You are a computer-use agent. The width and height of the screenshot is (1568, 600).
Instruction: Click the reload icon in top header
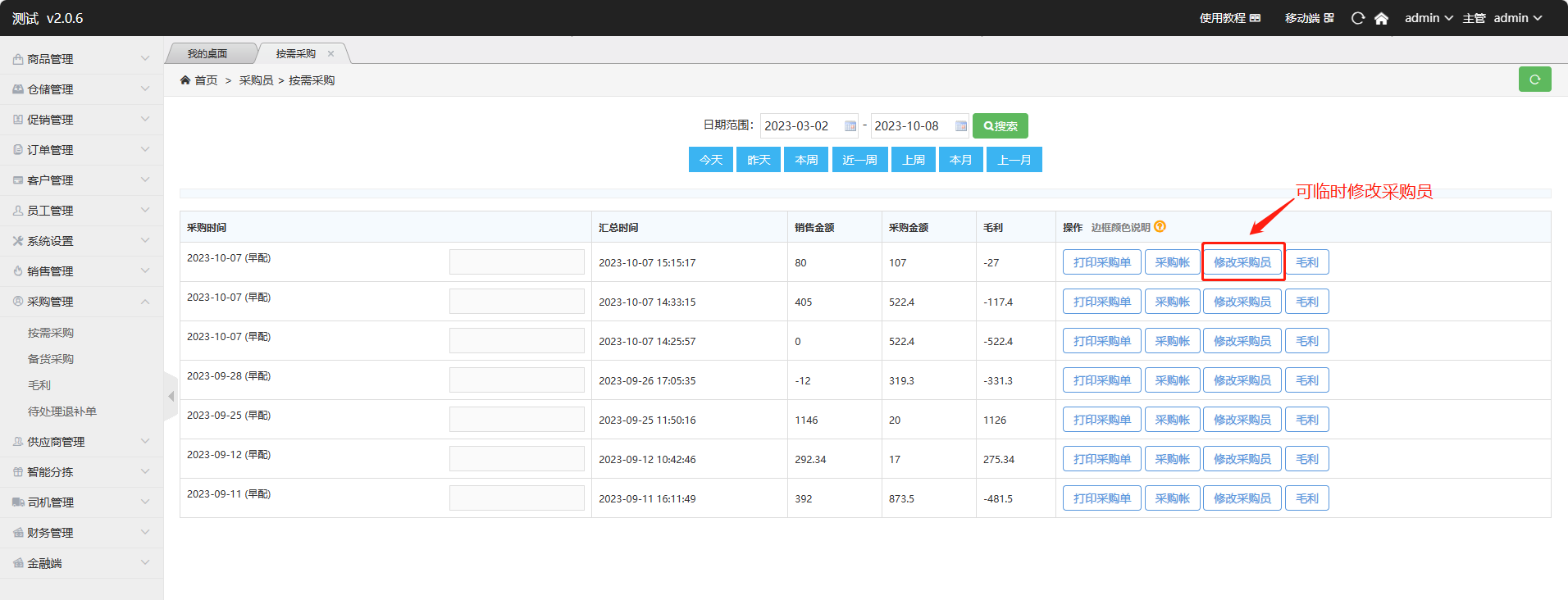1358,18
